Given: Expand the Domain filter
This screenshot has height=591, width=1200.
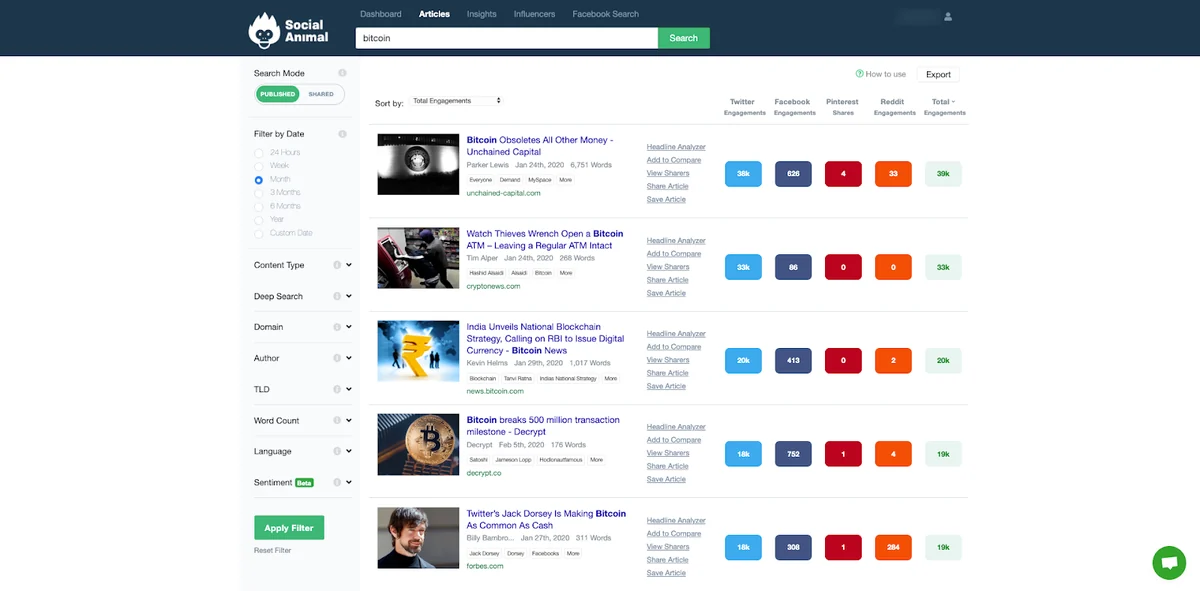Looking at the screenshot, I should coord(349,327).
